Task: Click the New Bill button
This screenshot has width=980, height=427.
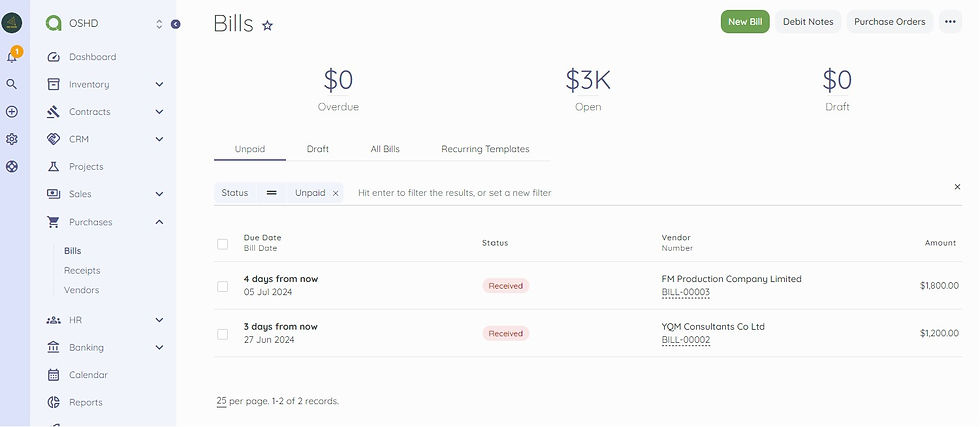Action: coord(745,22)
